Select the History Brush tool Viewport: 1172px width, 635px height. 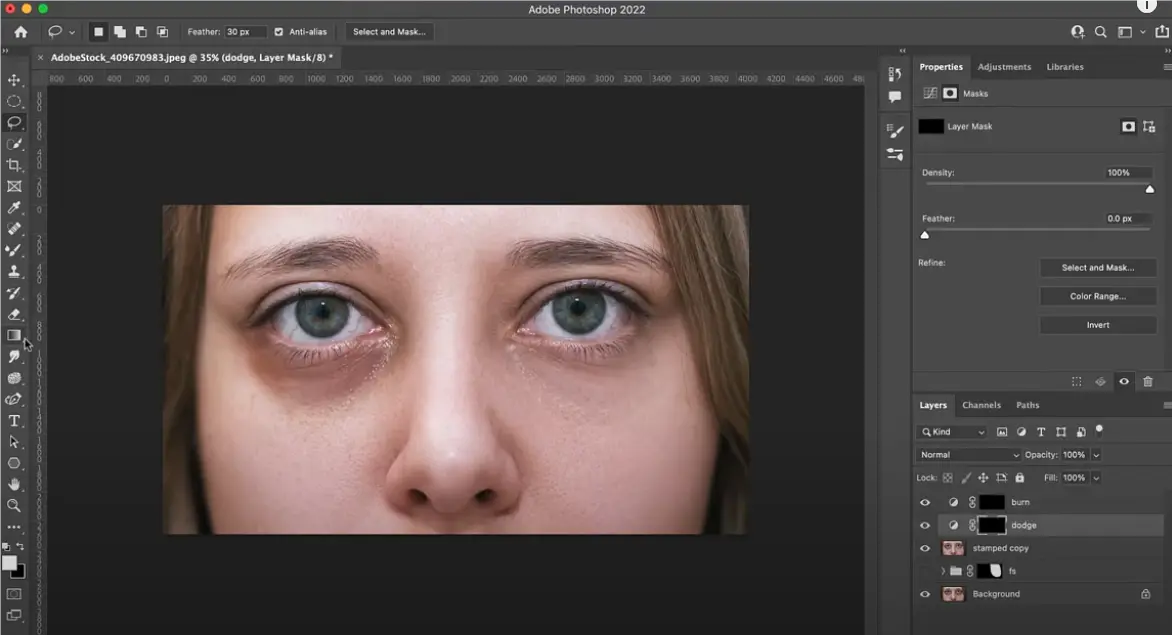click(x=14, y=293)
